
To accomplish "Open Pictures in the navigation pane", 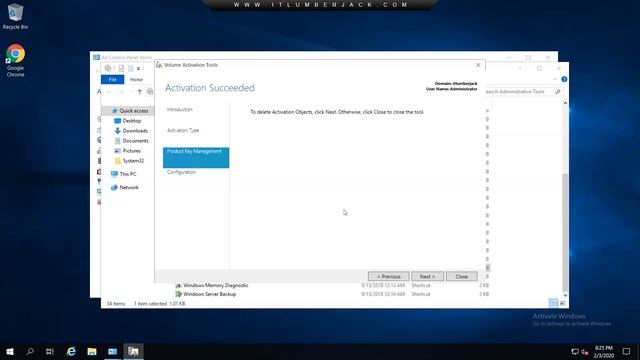I will (131, 151).
